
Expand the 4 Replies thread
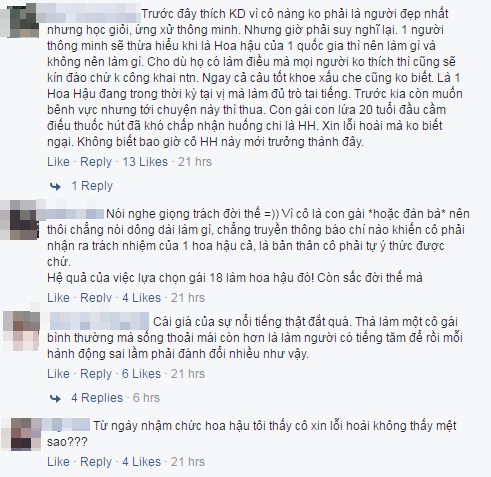[97, 398]
